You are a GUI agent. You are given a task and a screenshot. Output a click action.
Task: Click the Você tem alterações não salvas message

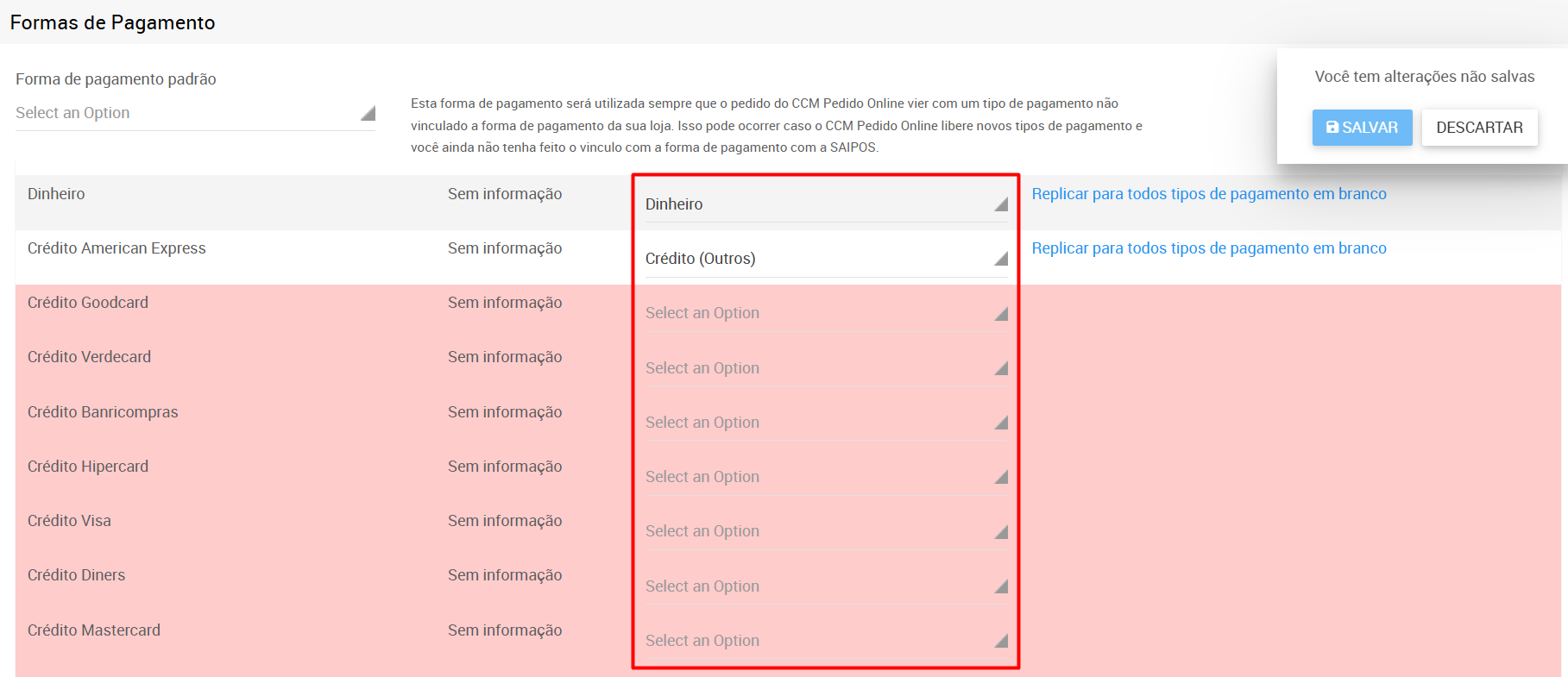[x=1425, y=77]
